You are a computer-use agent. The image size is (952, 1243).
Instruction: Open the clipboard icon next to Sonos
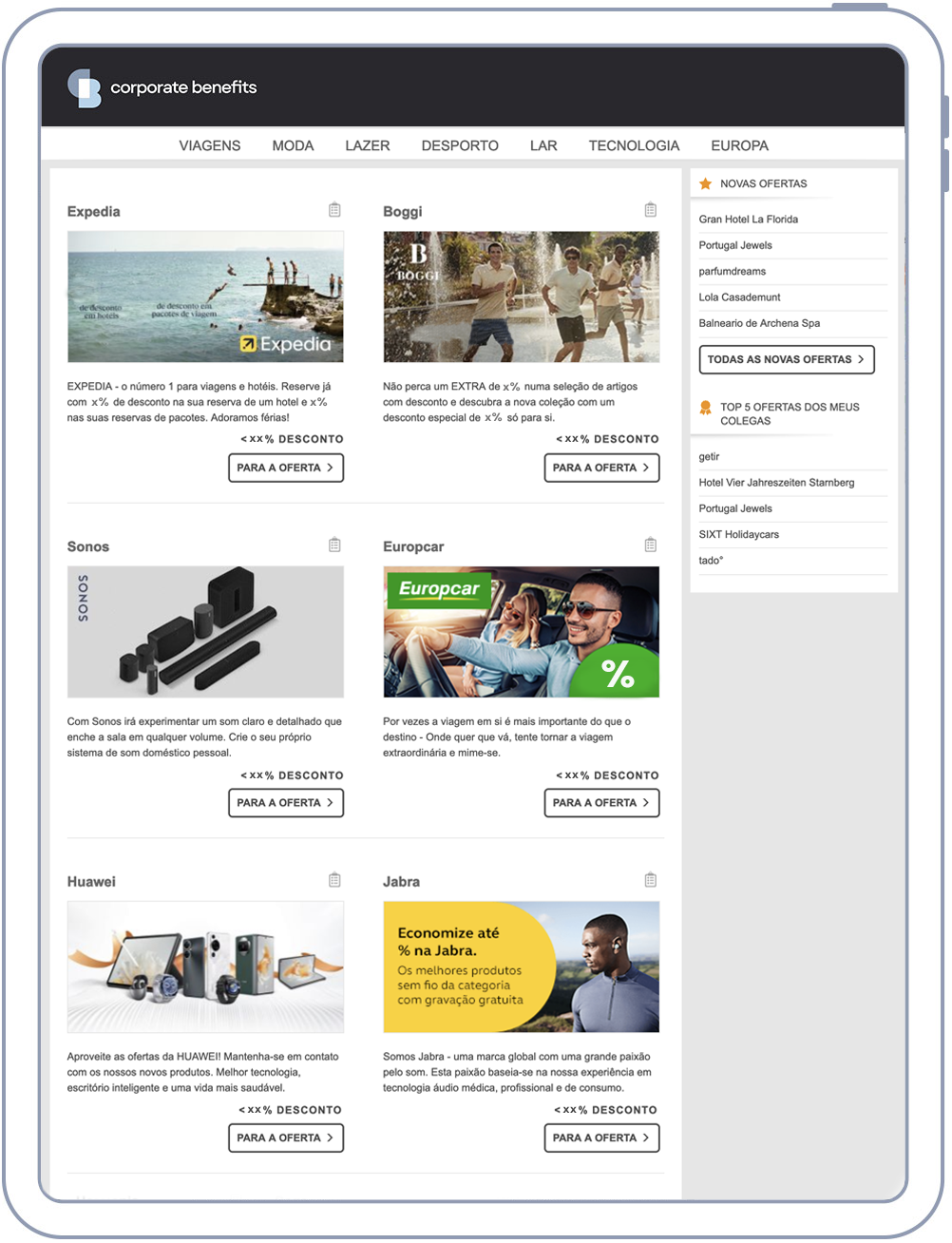point(334,545)
